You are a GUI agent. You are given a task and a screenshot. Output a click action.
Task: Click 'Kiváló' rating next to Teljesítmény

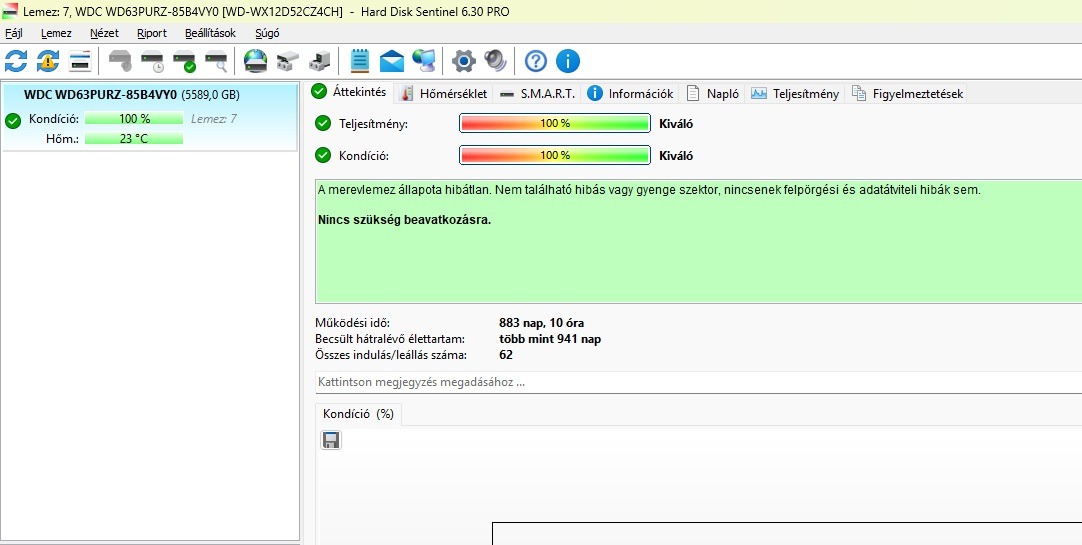676,124
